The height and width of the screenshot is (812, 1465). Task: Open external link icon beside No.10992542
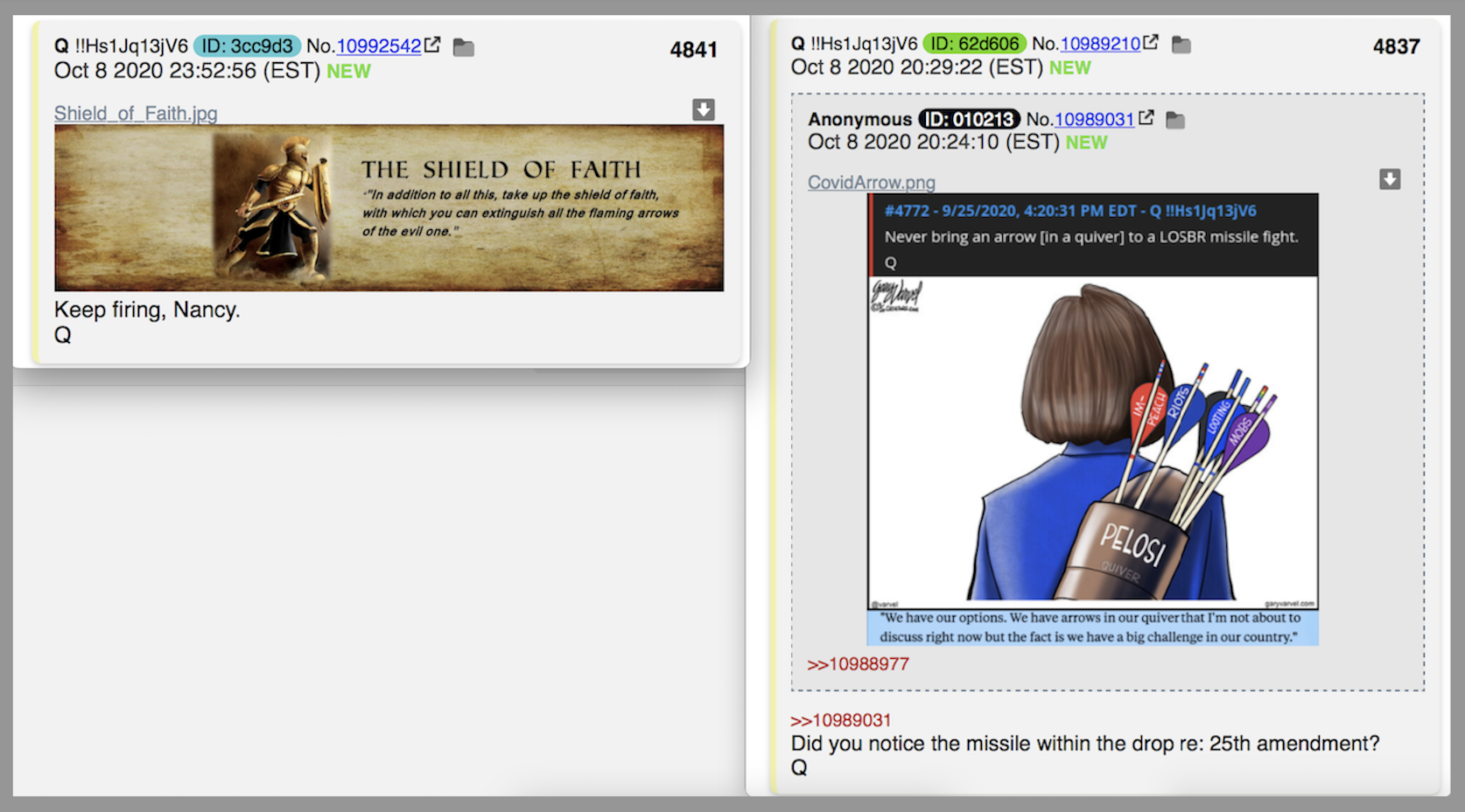[432, 45]
